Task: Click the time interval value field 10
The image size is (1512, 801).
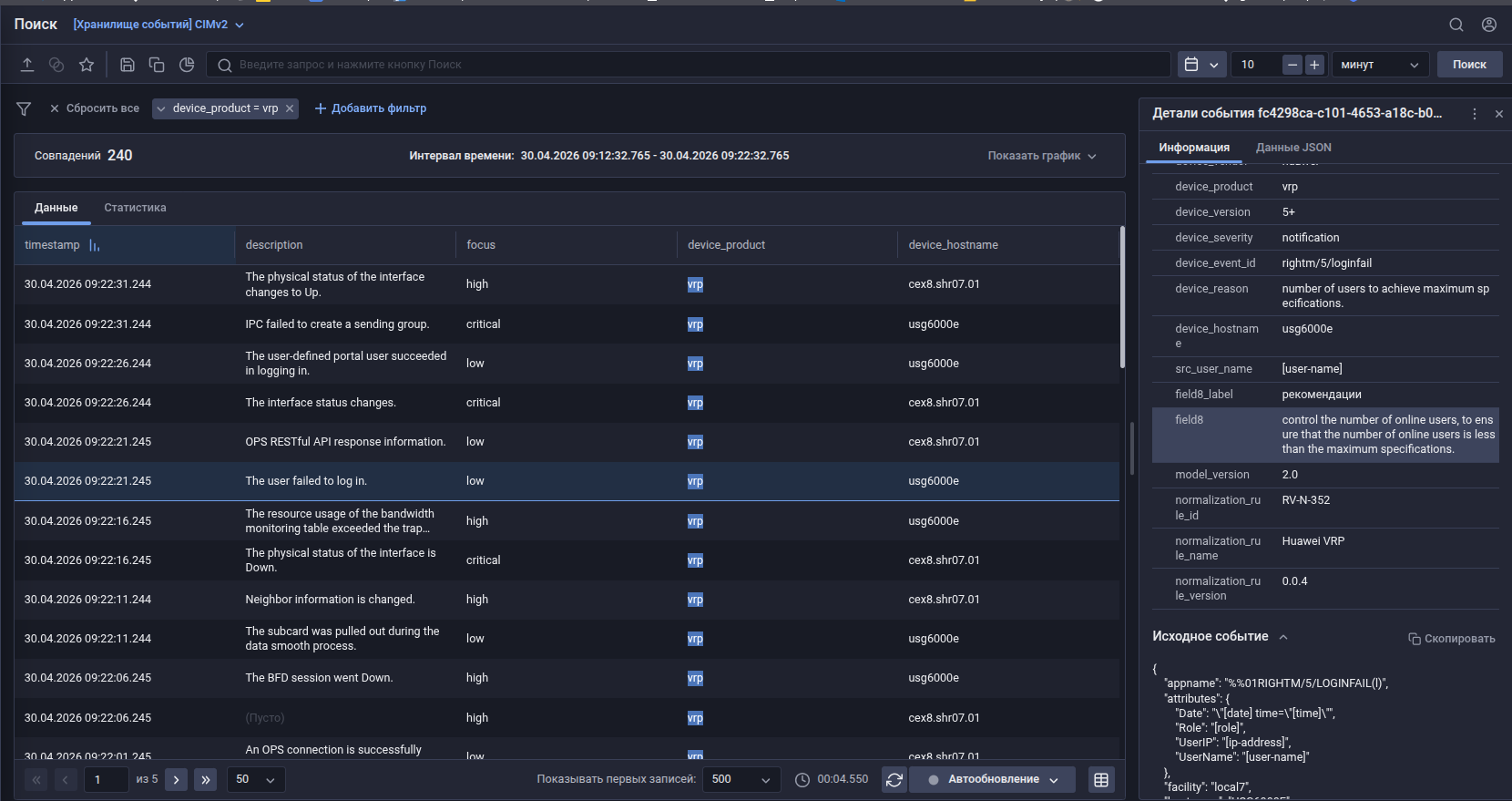Action: [x=1257, y=65]
